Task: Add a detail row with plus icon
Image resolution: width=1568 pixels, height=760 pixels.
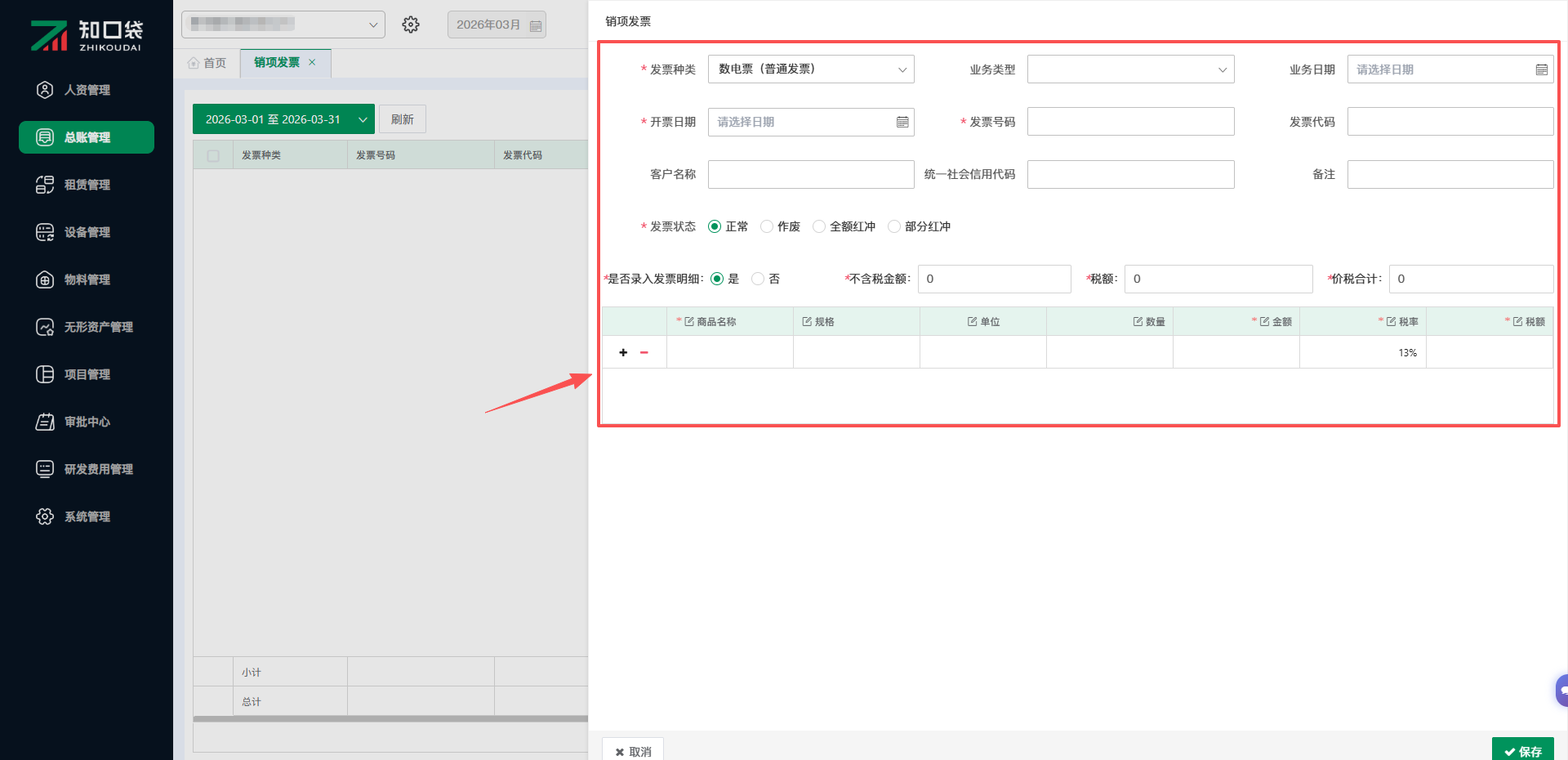Action: coord(623,352)
